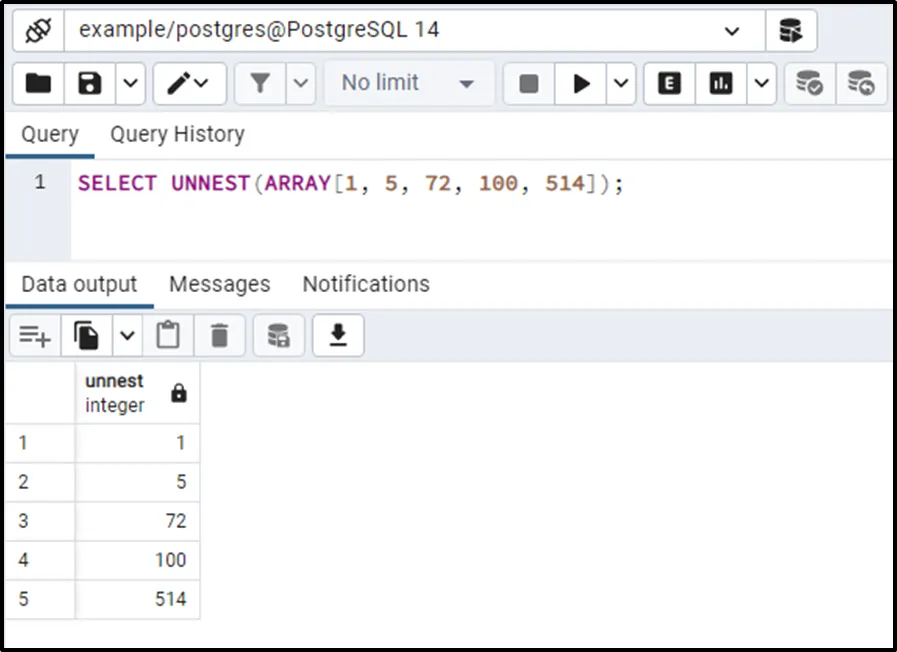This screenshot has width=897, height=652.
Task: Download query results as file
Action: pos(338,337)
